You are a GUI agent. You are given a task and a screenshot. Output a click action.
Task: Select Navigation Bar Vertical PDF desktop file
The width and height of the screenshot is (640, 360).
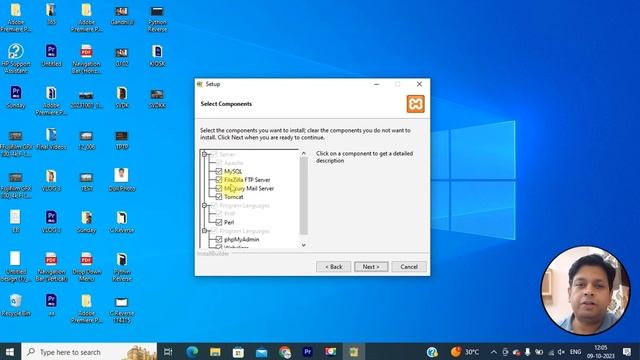51,267
